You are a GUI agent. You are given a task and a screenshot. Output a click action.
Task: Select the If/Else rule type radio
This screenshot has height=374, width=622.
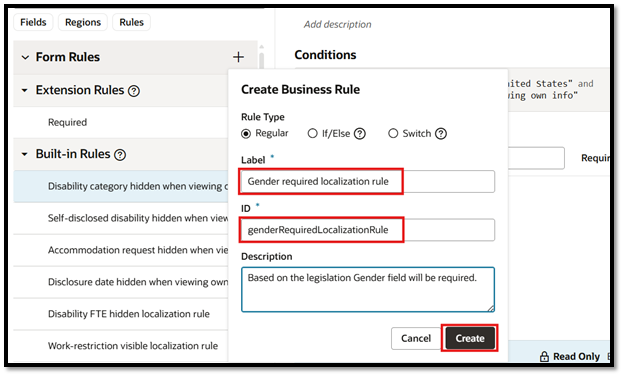[x=313, y=133]
